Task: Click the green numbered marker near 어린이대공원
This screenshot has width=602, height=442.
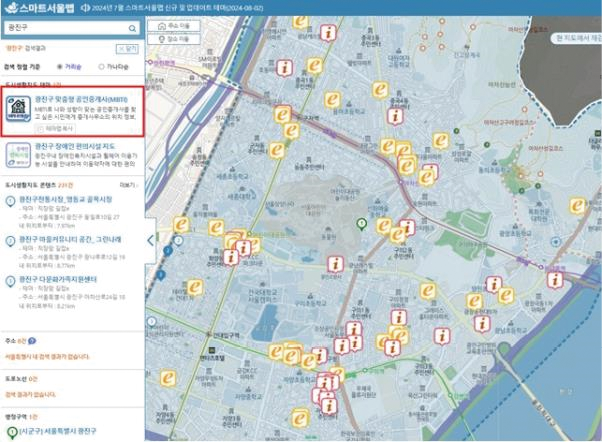Action: point(361,224)
